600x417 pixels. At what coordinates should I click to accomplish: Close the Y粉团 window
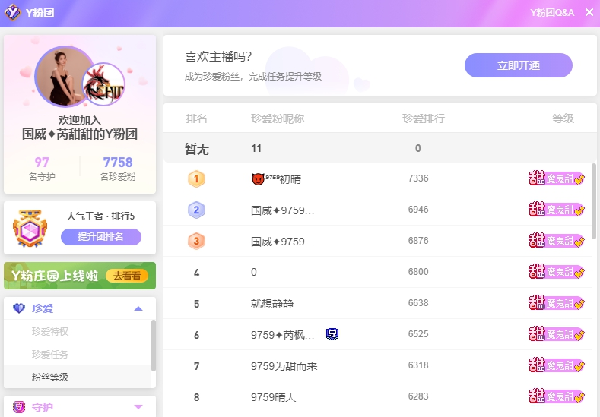tap(589, 12)
